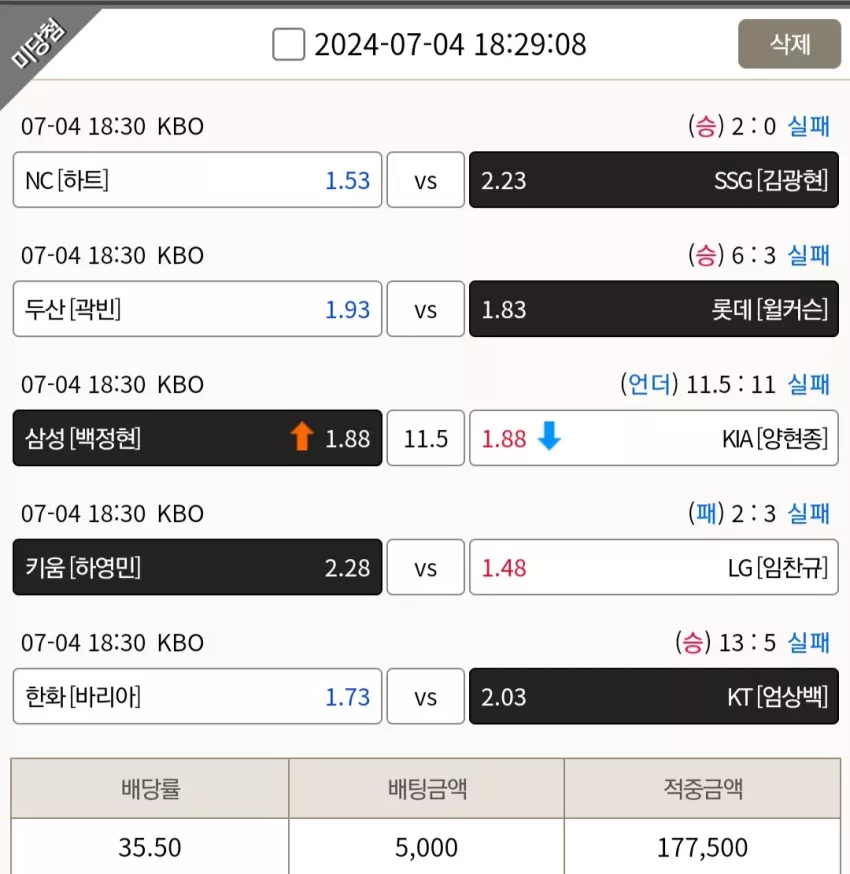The width and height of the screenshot is (850, 874).
Task: Choose 두산 [곽빈] 1.93 bet option
Action: 197,309
